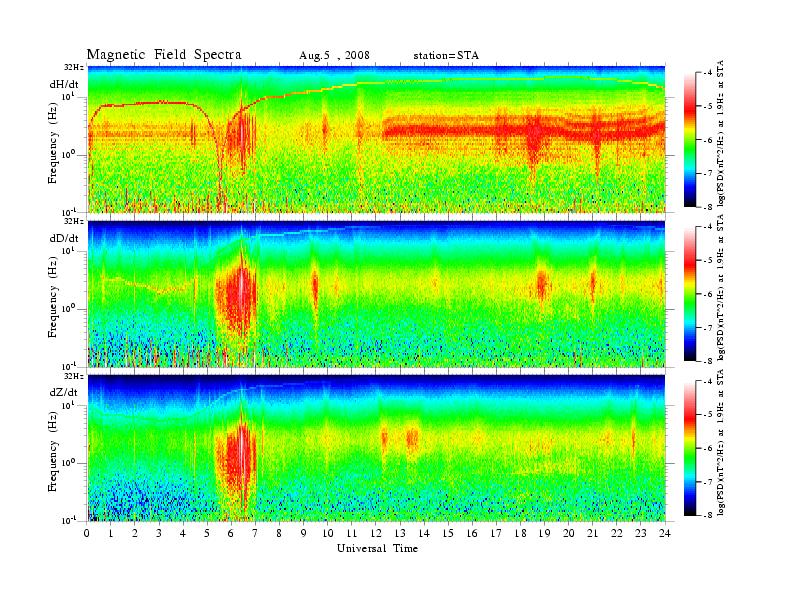
Task: Click the hour '24' tick label on time axis
Action: tap(664, 534)
